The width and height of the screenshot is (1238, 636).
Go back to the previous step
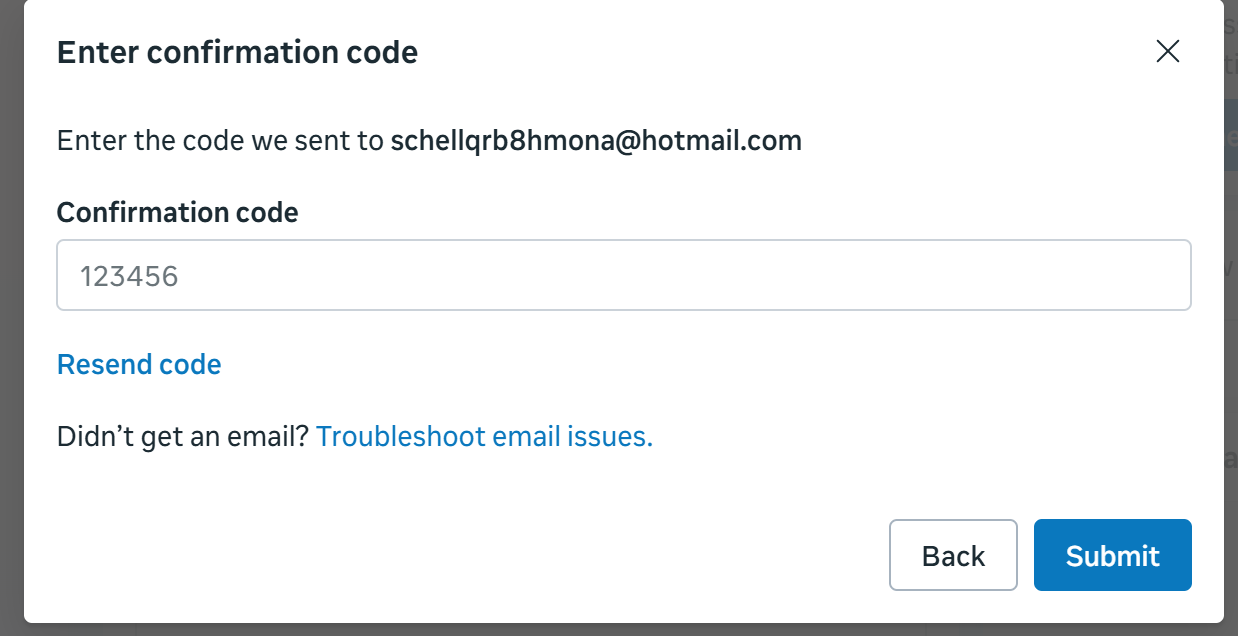[952, 555]
